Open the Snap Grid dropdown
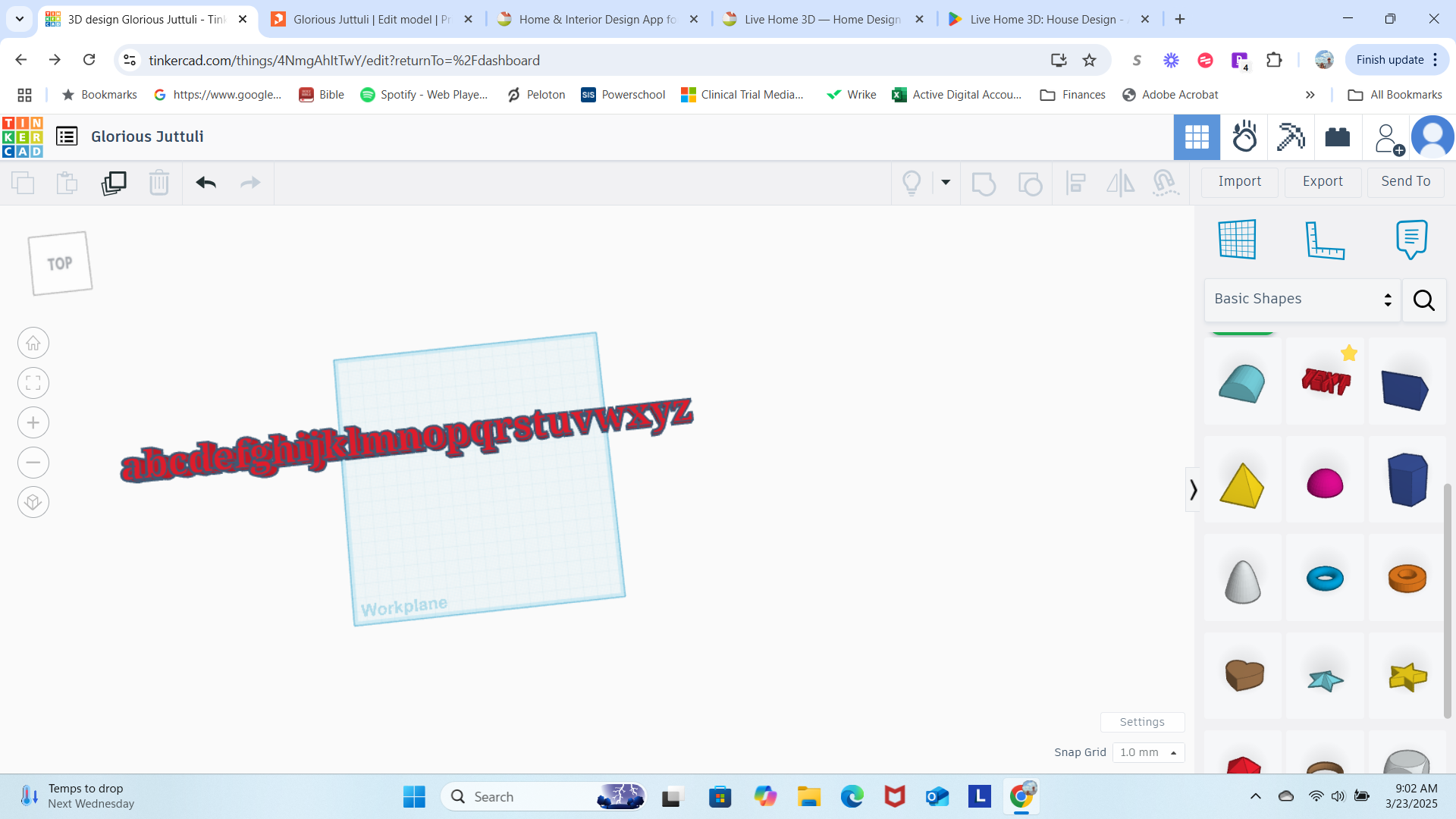The height and width of the screenshot is (819, 1456). point(1148,752)
